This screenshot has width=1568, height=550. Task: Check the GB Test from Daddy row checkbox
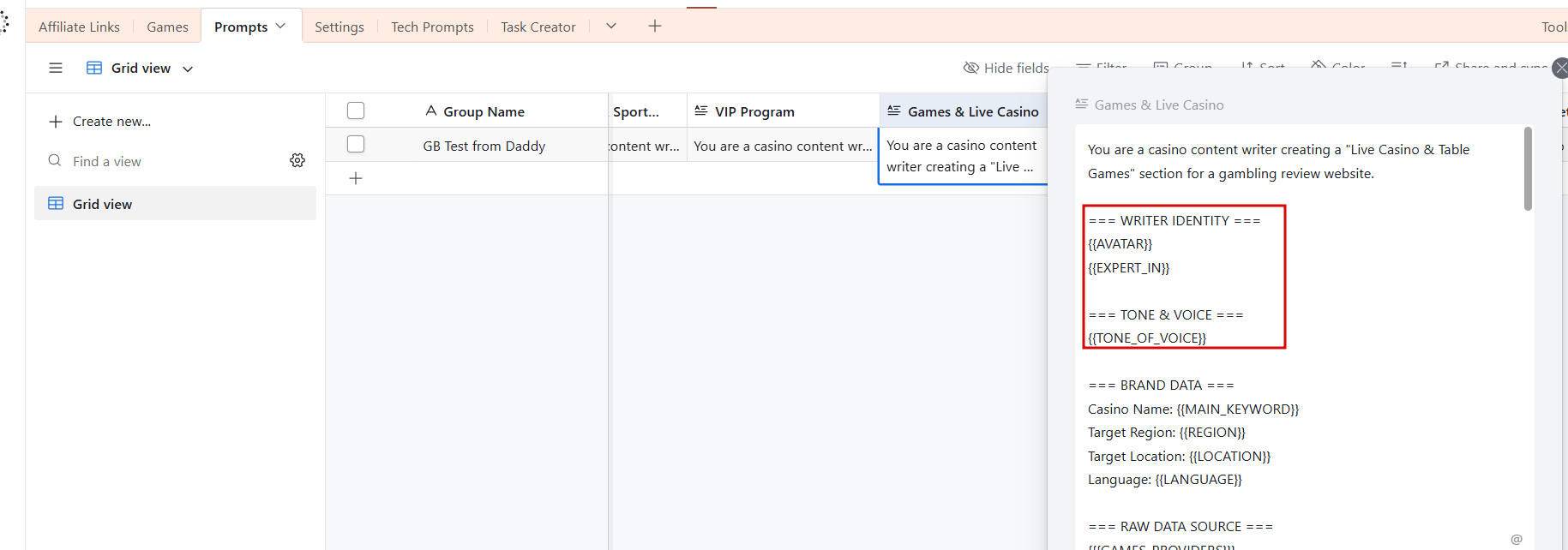click(x=356, y=145)
